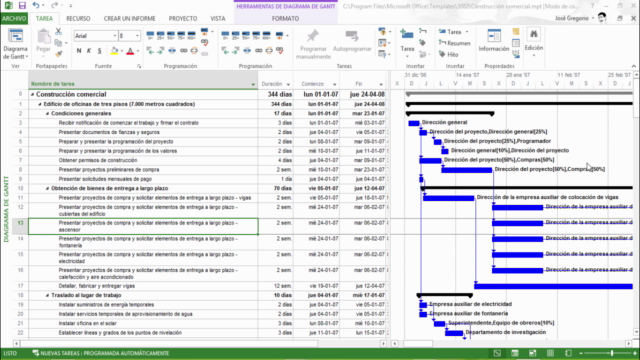
Task: Click the zoom slider handle
Action: [x=611, y=353]
